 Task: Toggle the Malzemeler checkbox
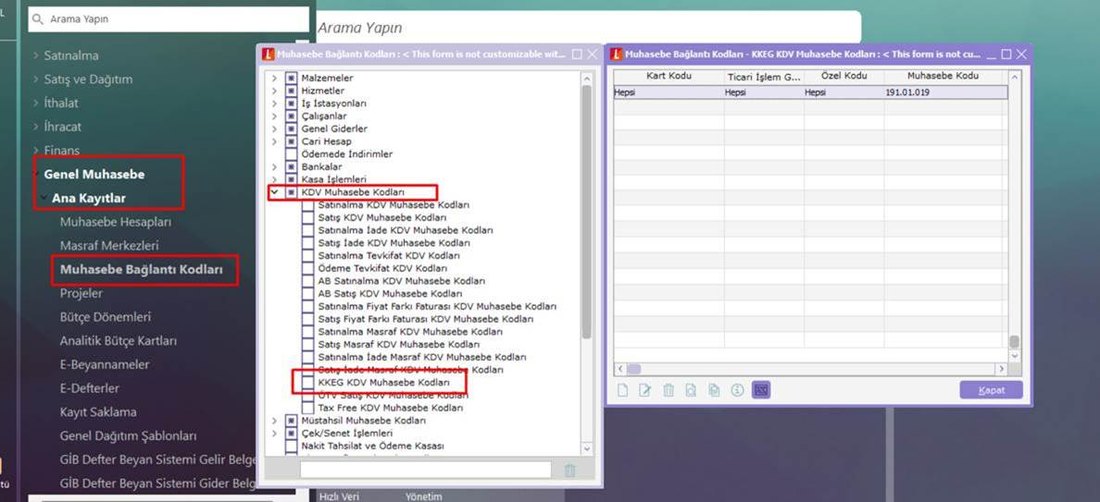click(x=292, y=79)
